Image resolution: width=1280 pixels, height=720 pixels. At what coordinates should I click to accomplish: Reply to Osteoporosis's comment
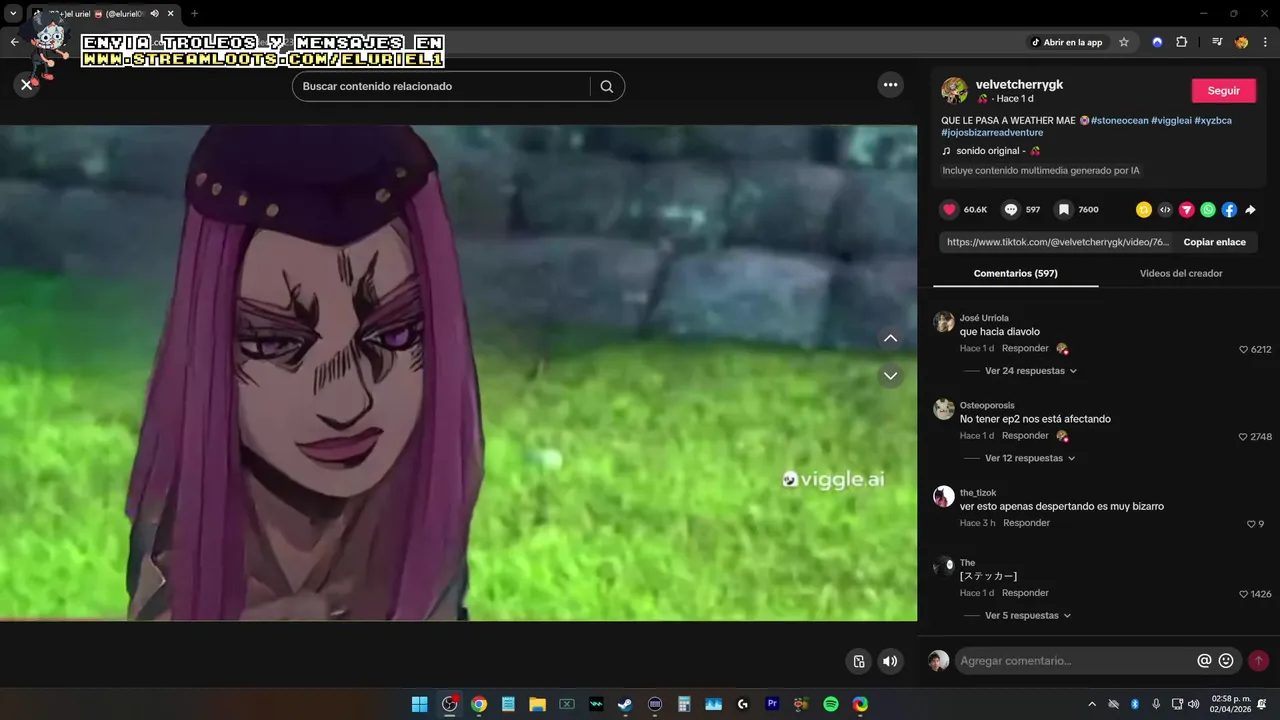tap(1025, 436)
